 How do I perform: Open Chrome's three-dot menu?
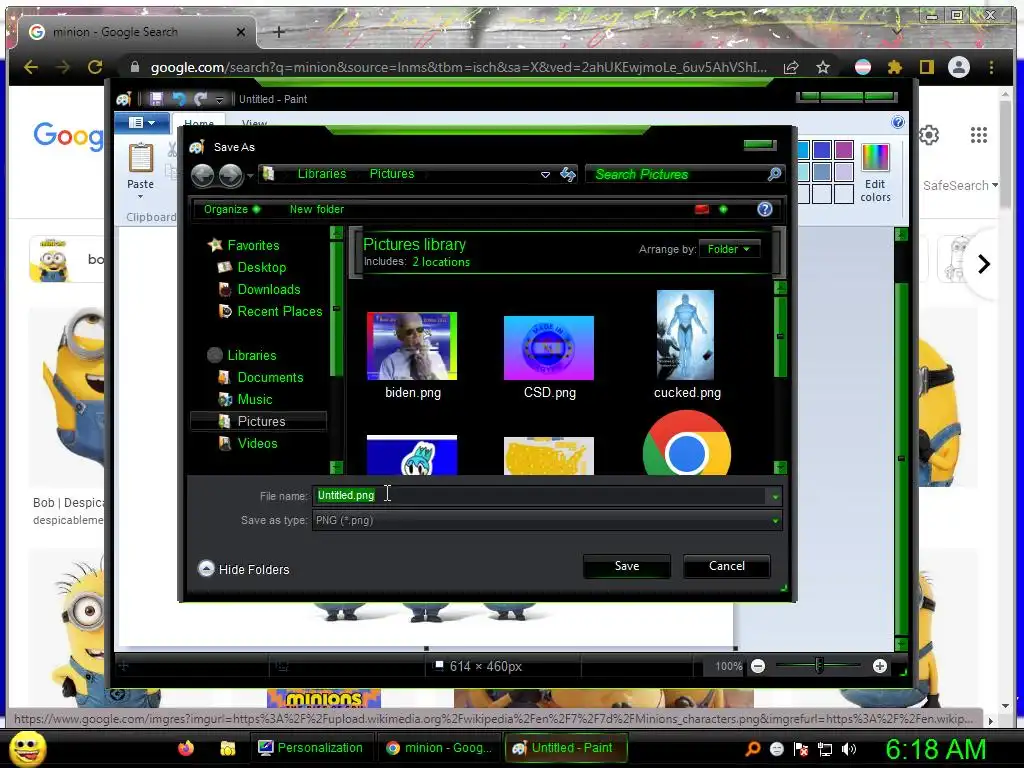pos(991,67)
